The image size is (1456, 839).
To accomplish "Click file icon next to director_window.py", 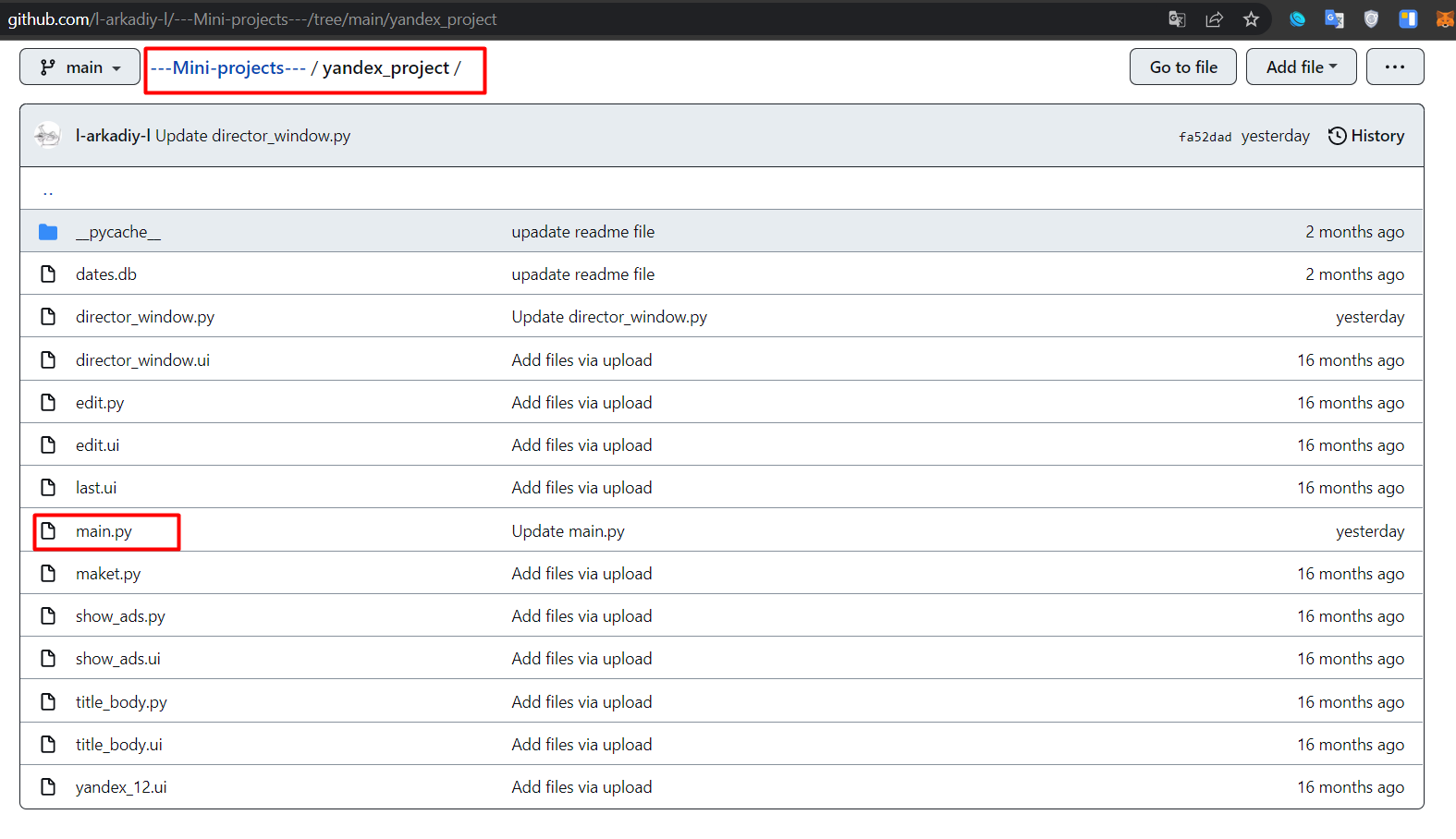I will tap(48, 317).
